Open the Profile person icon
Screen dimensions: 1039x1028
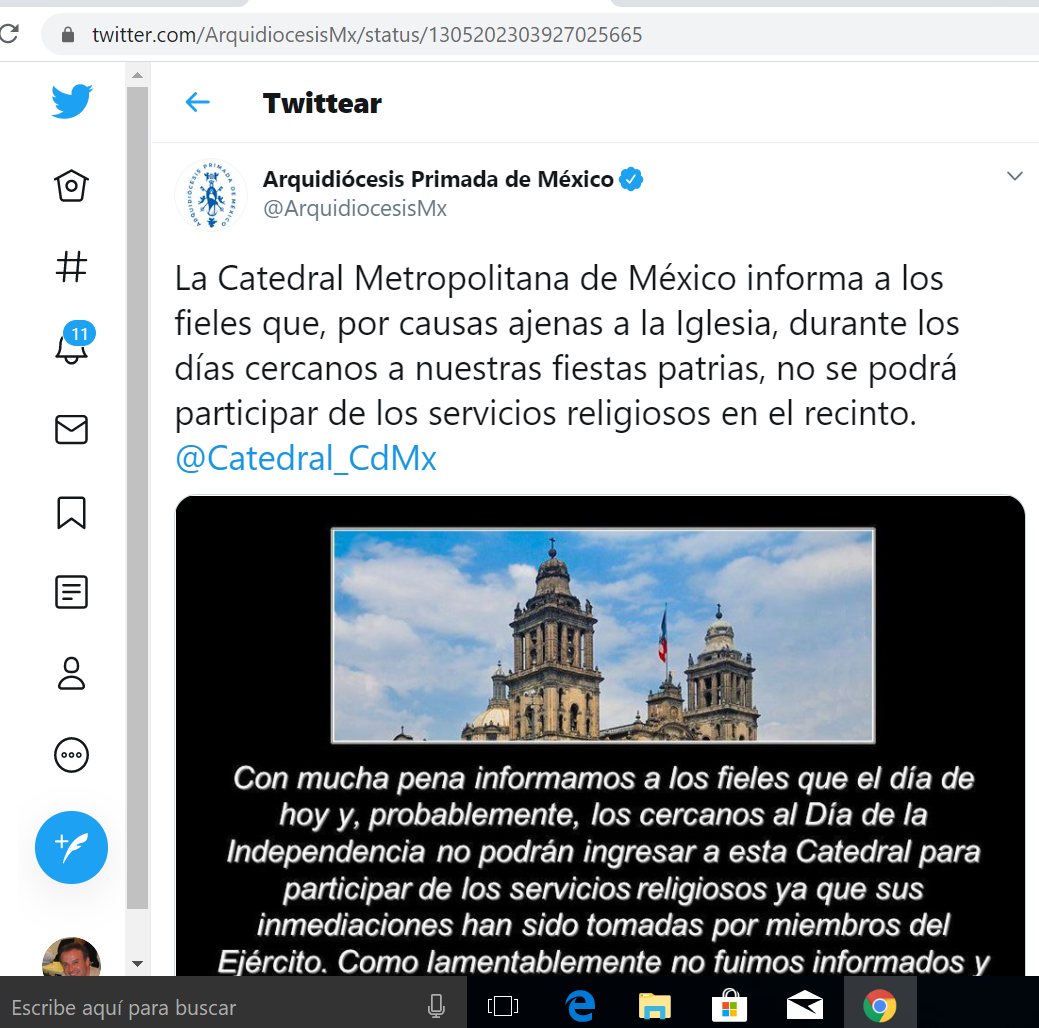[x=72, y=673]
